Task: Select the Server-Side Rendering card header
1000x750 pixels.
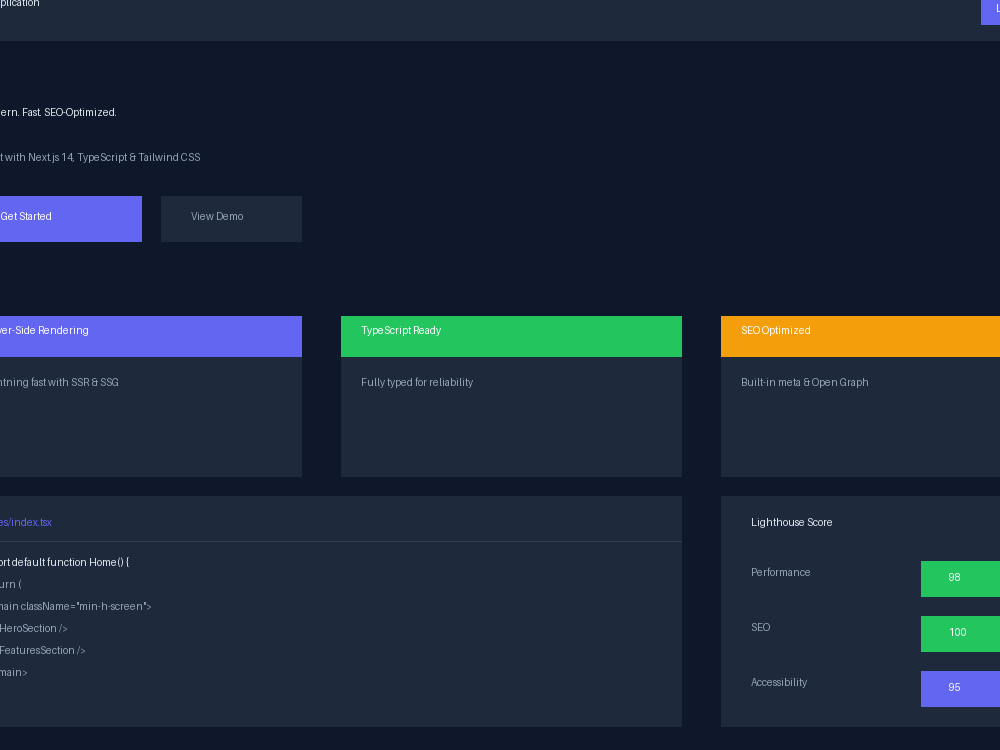Action: [151, 336]
